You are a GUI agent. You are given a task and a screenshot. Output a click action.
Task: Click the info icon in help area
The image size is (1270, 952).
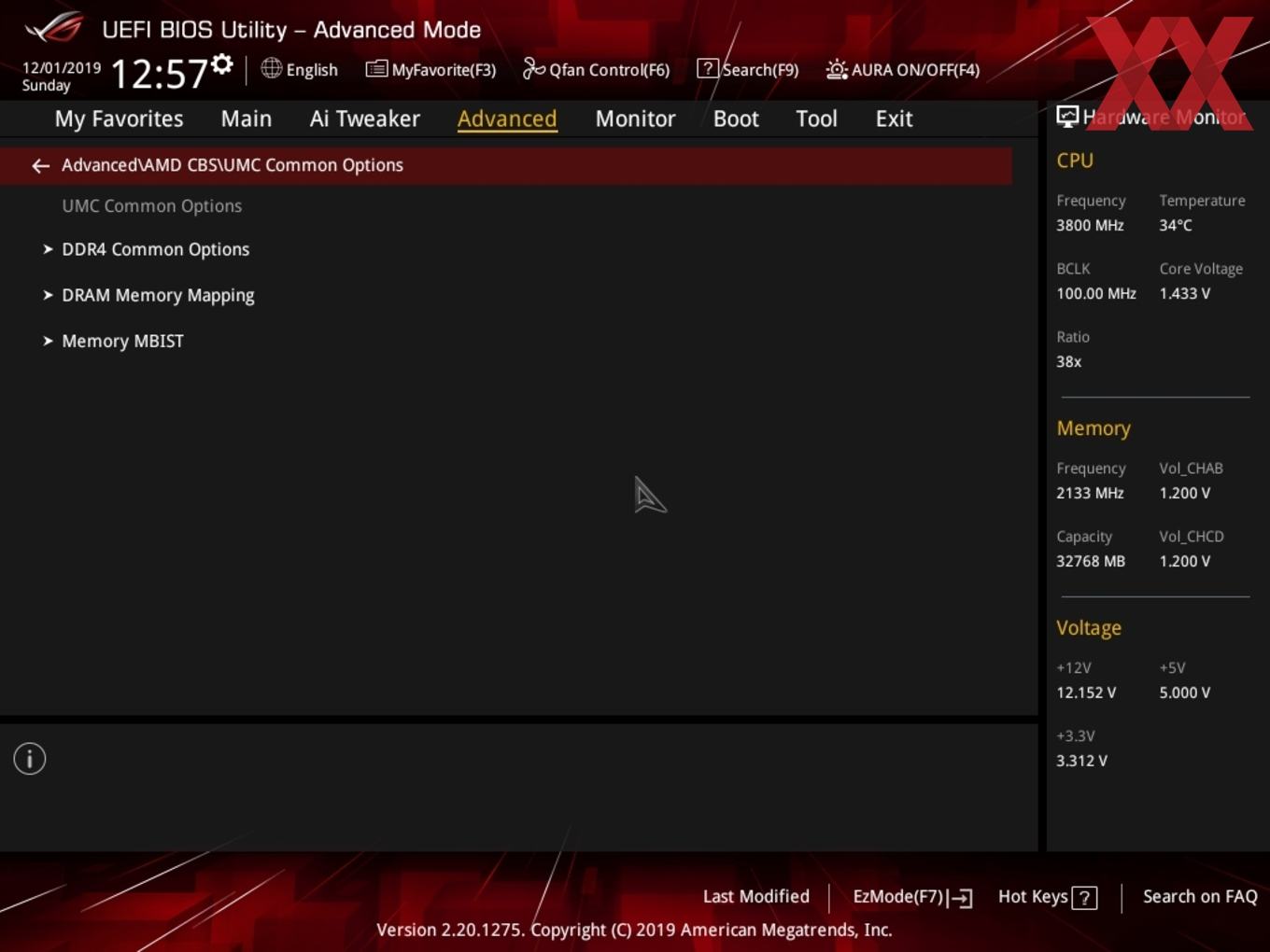30,759
